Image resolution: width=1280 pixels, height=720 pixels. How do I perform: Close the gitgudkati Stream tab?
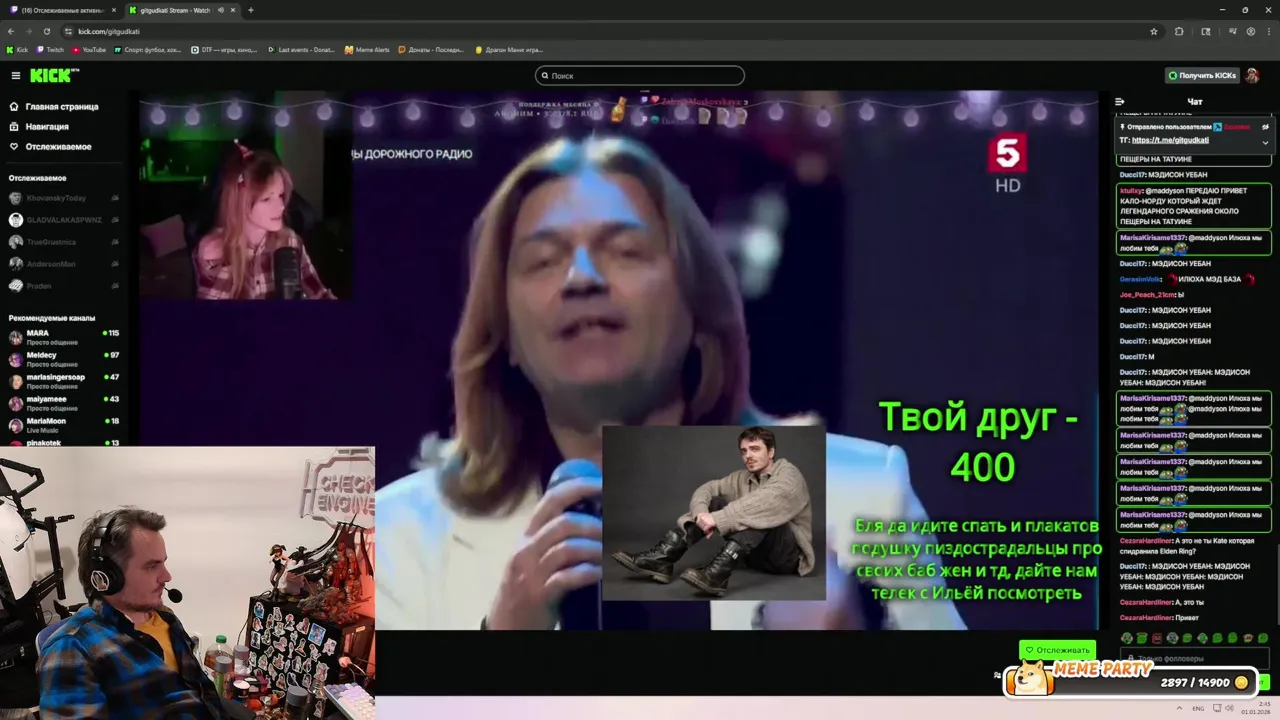pyautogui.click(x=232, y=10)
